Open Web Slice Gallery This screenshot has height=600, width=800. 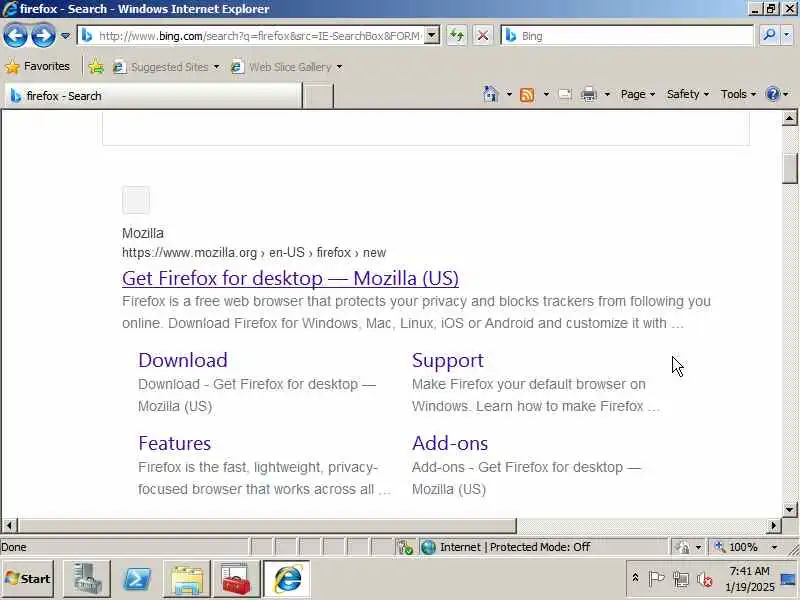point(286,67)
